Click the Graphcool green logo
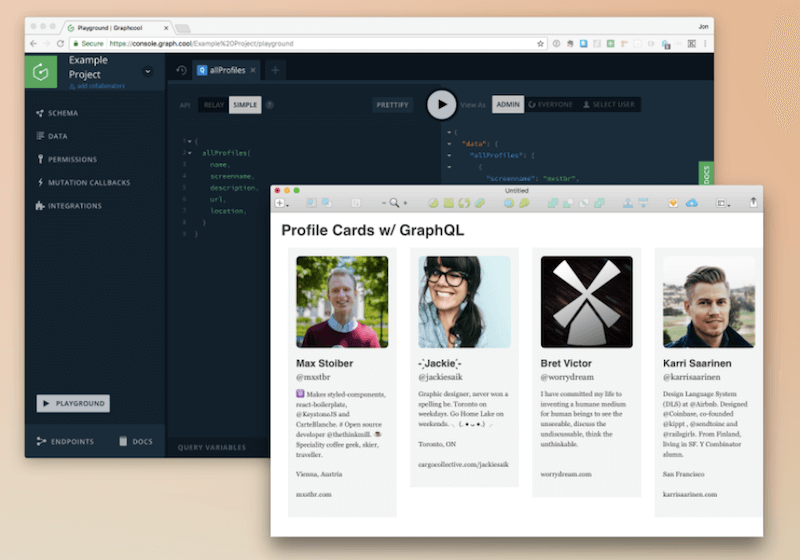 coord(41,71)
